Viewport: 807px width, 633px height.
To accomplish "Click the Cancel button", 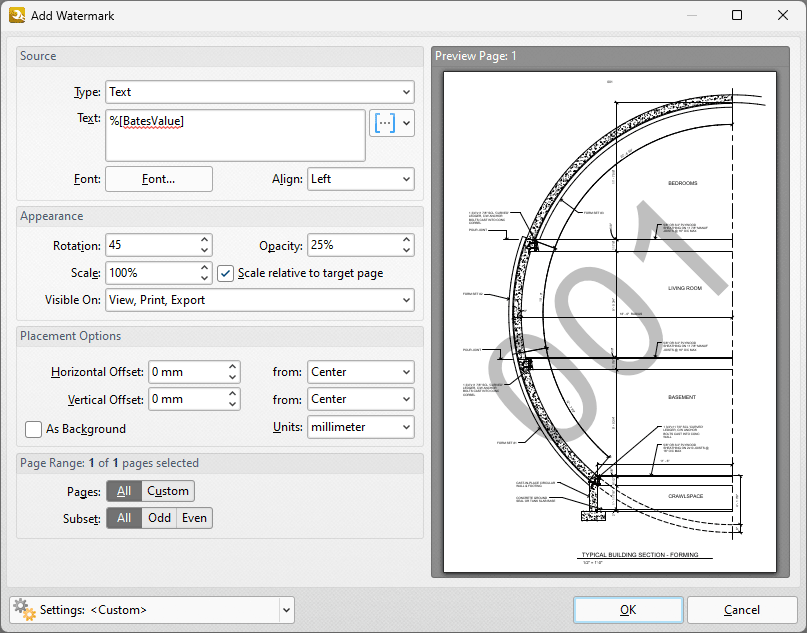I will coord(742,610).
